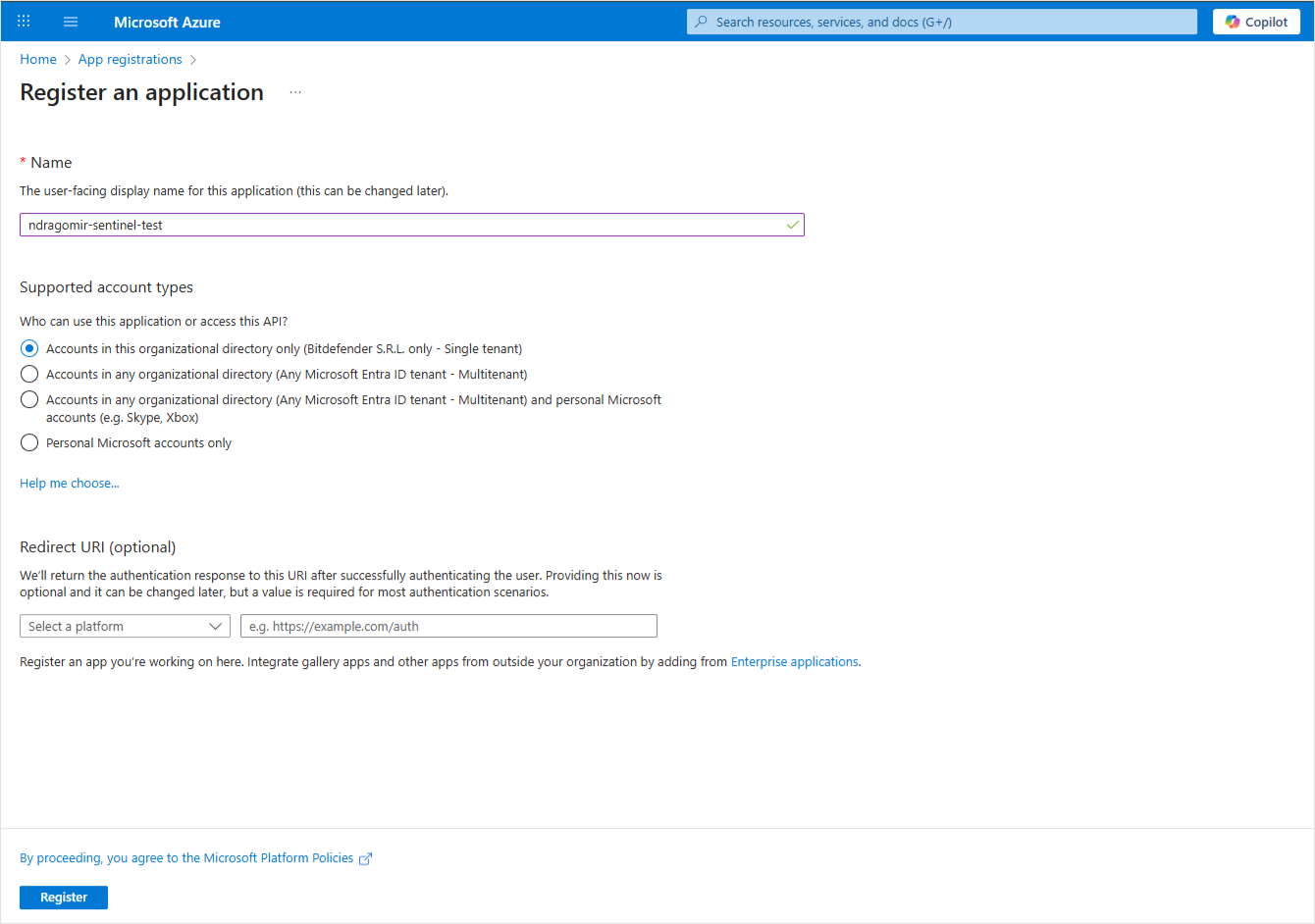Viewport: 1315px width, 924px height.
Task: Click the Register an application heading
Action: 142,92
